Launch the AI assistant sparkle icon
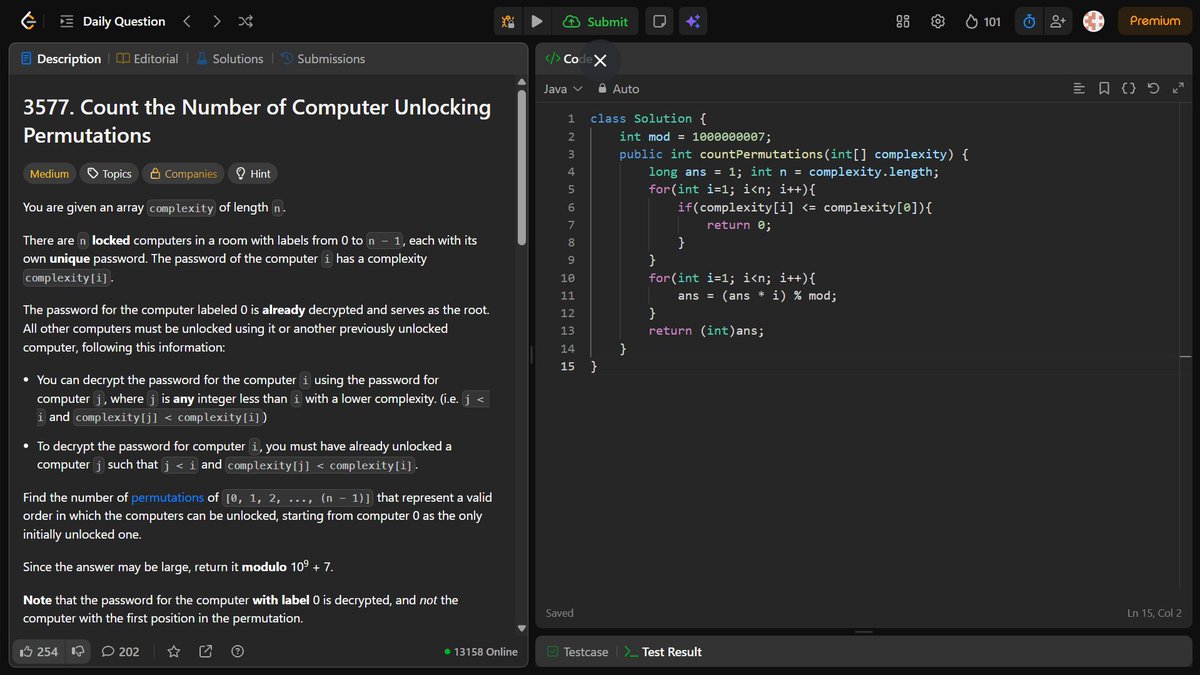 point(693,21)
